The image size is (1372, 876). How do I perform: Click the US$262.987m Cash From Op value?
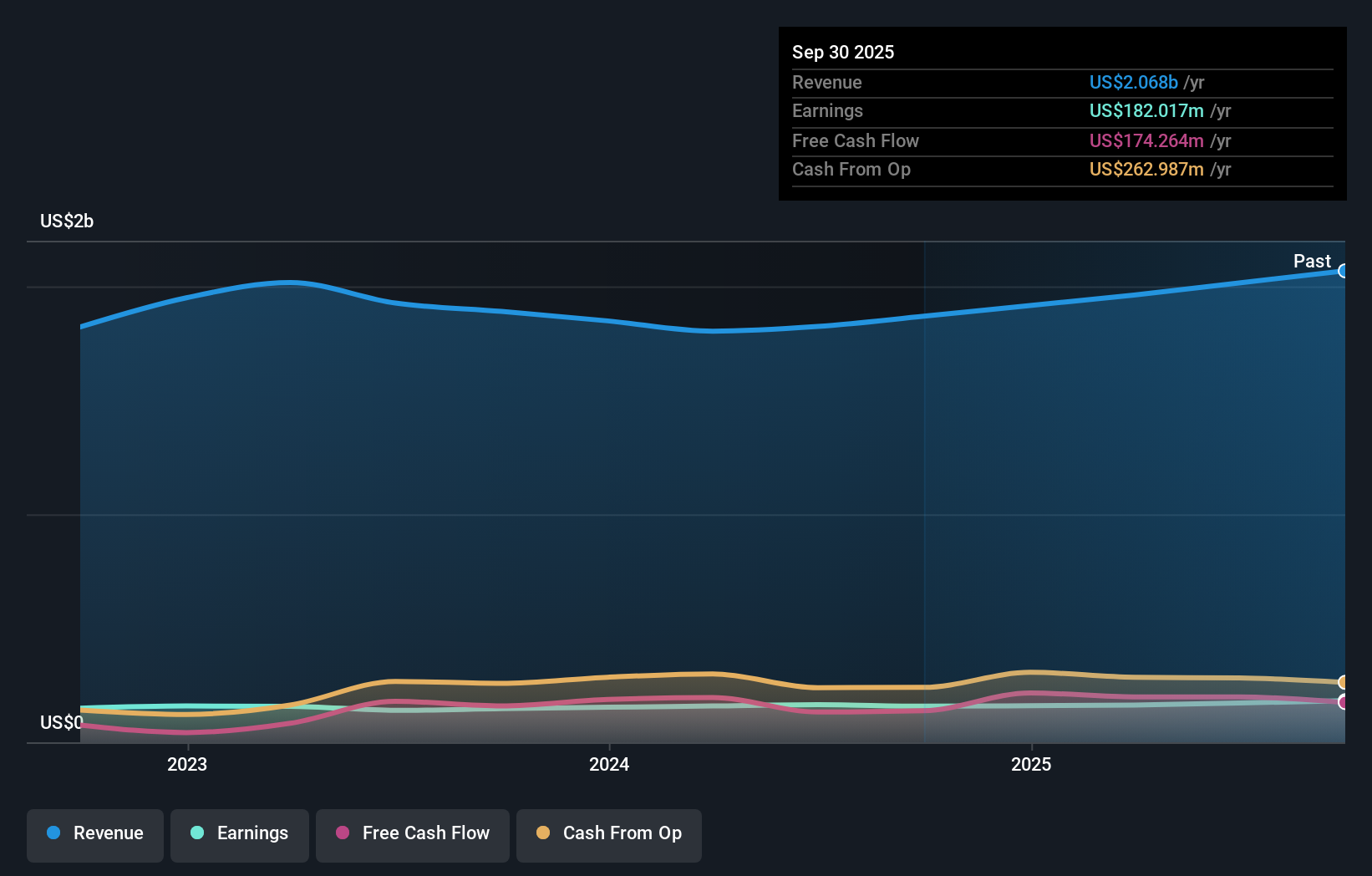1146,169
